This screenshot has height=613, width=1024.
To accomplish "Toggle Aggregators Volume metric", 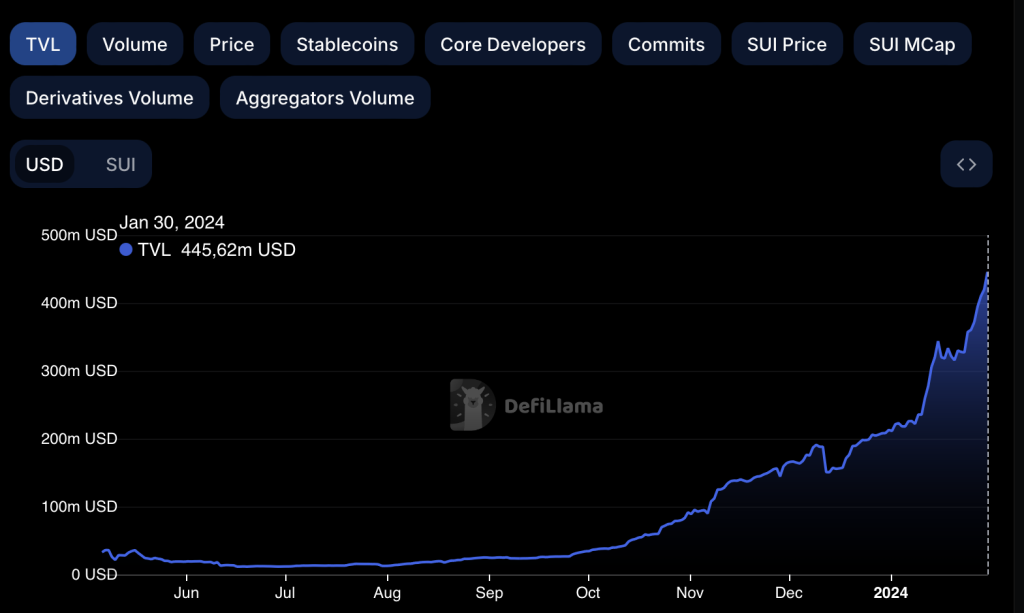I will point(325,98).
